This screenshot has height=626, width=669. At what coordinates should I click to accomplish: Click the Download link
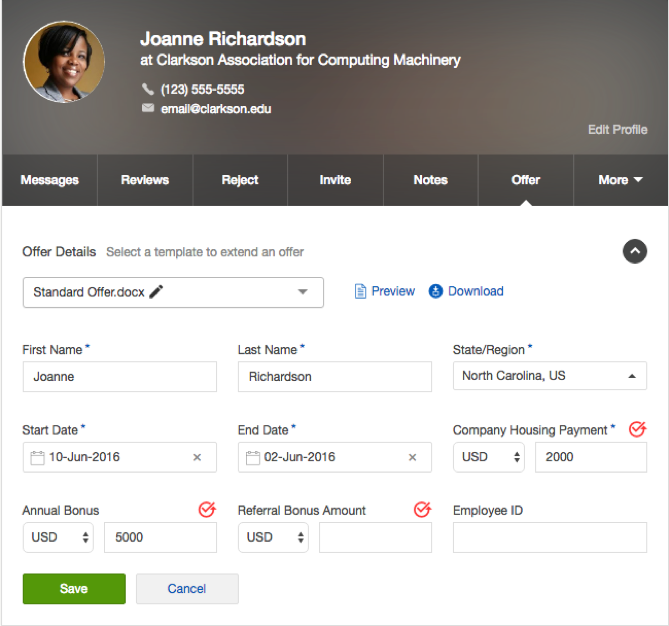466,291
